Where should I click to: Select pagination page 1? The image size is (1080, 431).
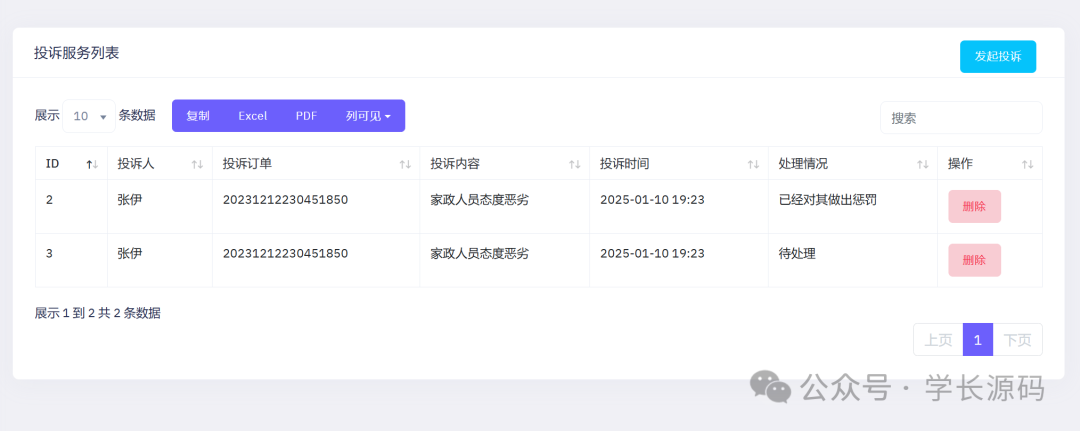pos(978,339)
